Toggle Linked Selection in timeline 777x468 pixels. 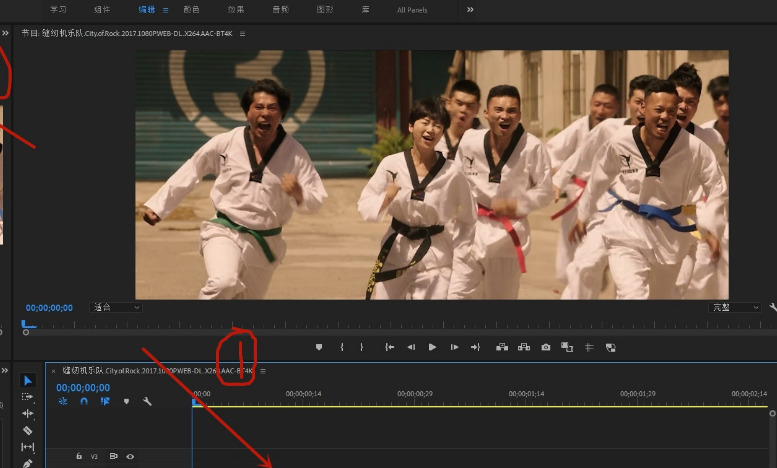tap(105, 401)
